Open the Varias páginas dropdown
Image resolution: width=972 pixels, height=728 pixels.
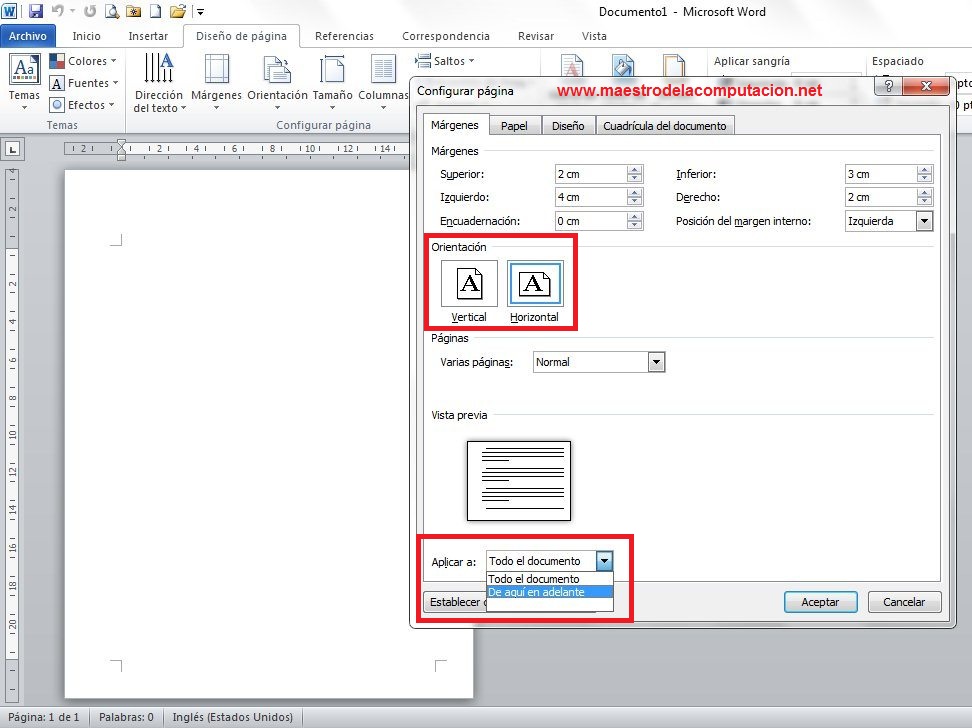pyautogui.click(x=656, y=362)
